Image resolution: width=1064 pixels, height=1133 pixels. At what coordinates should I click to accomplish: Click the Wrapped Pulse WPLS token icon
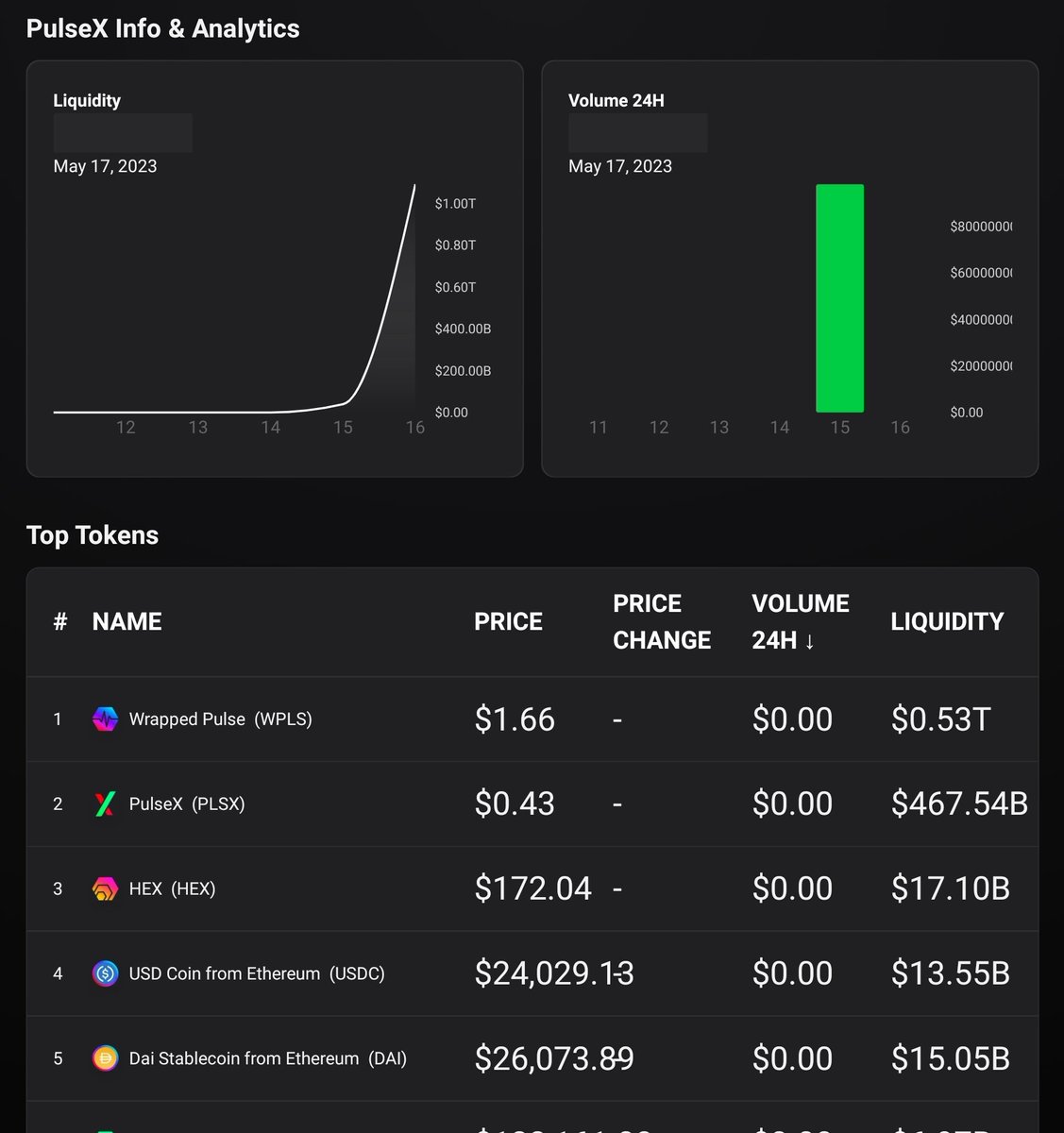pyautogui.click(x=105, y=719)
